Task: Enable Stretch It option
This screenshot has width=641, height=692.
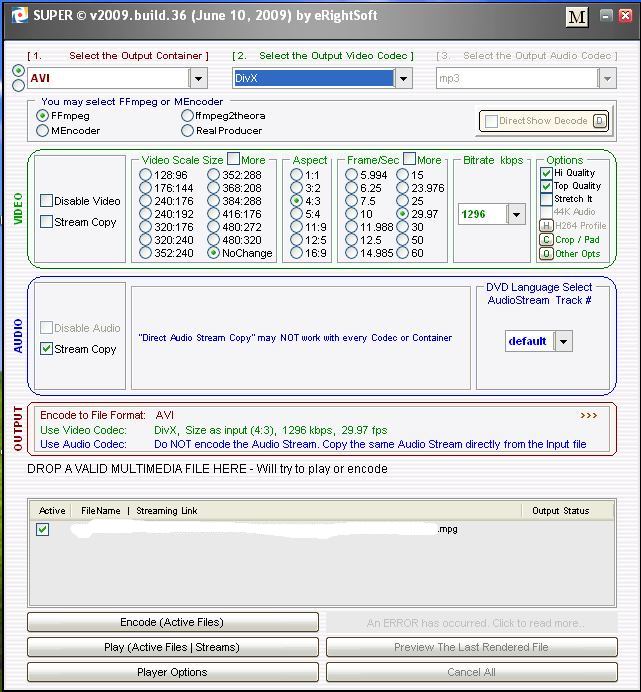Action: [546, 199]
